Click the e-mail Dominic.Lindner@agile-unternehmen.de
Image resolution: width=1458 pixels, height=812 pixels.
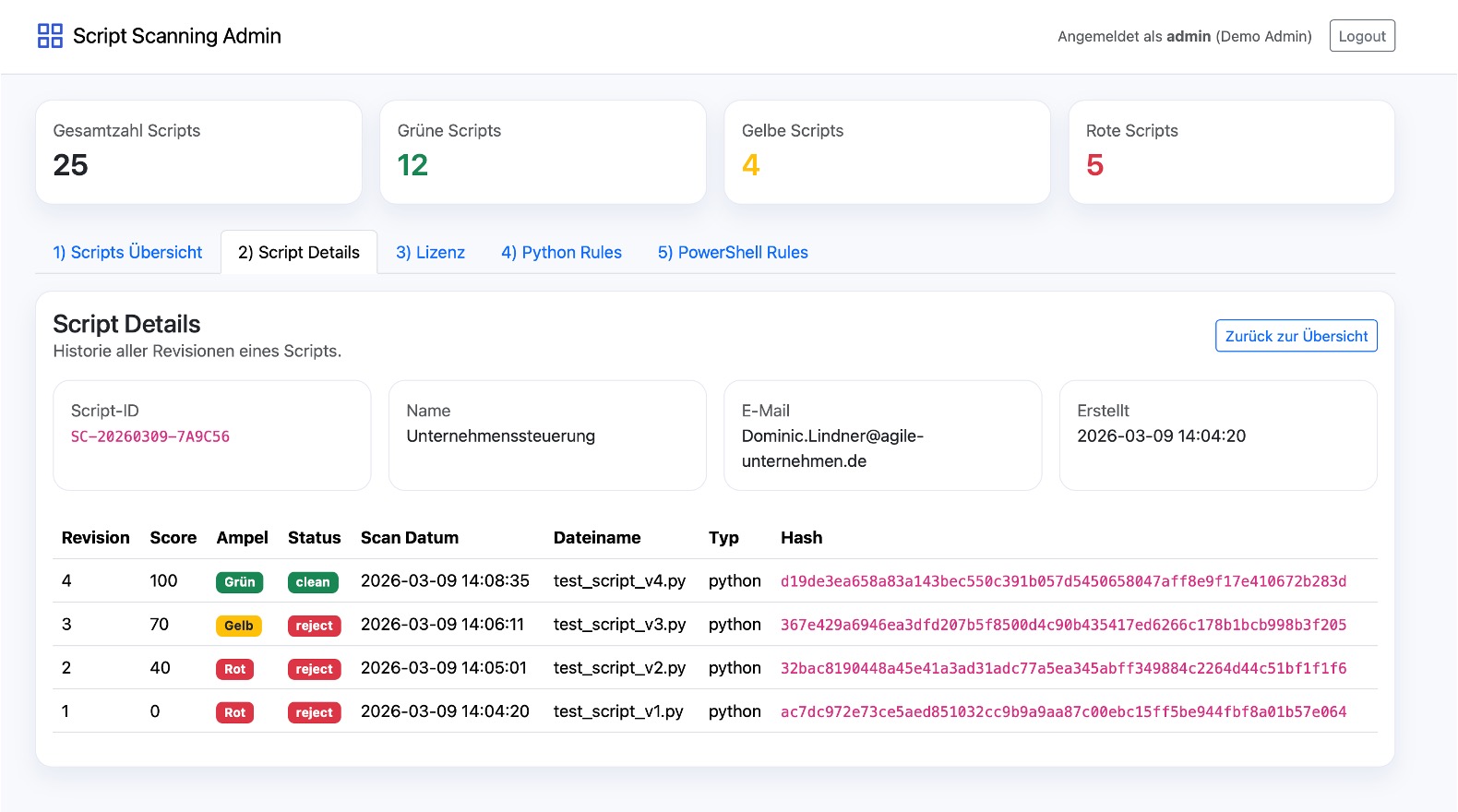832,448
